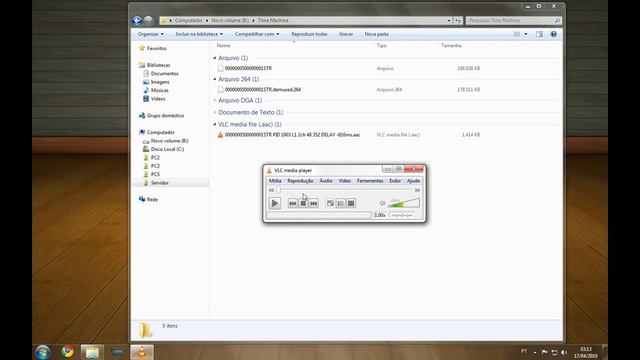Change view with the view icon
The image size is (640, 360).
(x=517, y=34)
